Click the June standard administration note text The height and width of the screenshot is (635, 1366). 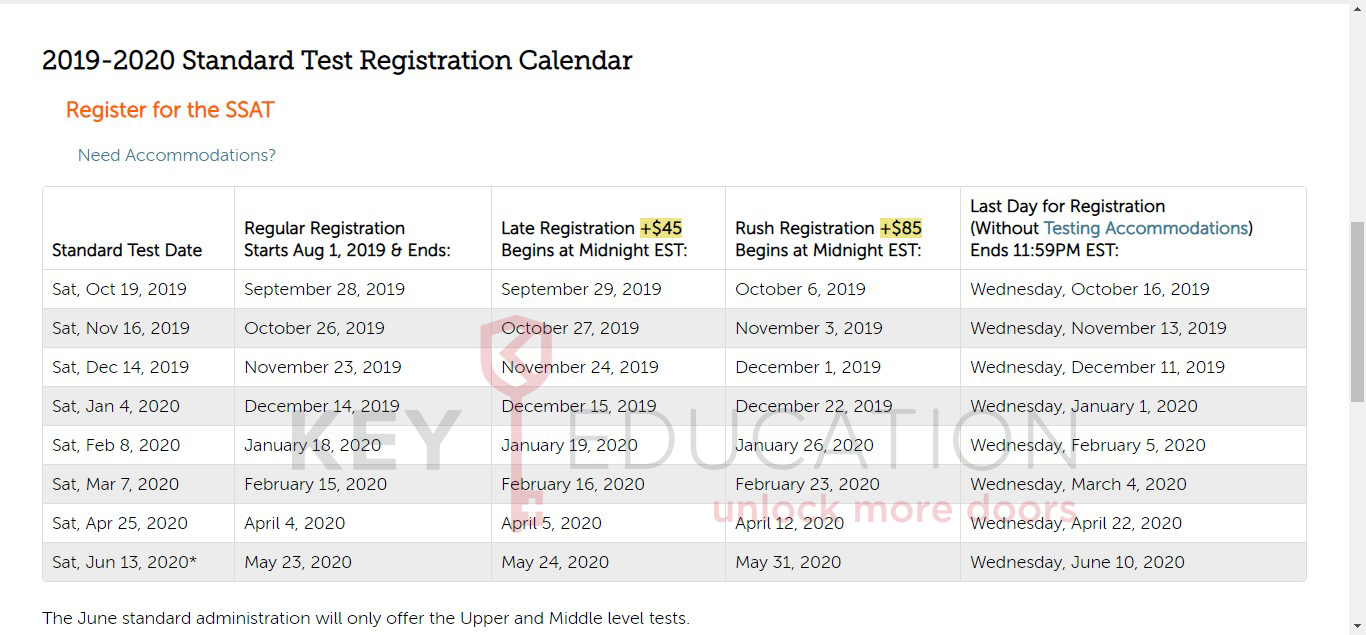(x=365, y=618)
